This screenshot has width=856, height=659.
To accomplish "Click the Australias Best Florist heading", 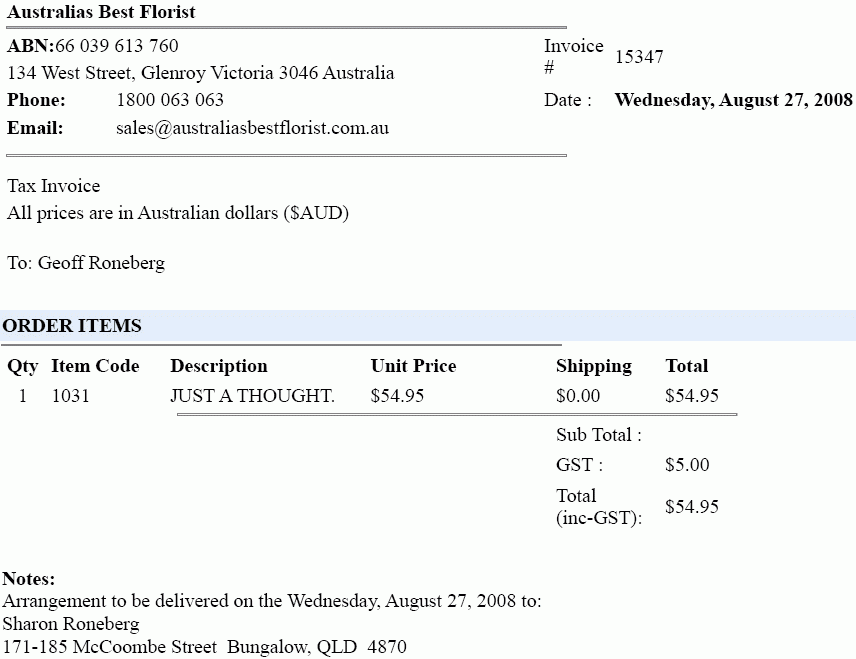I will coord(101,12).
